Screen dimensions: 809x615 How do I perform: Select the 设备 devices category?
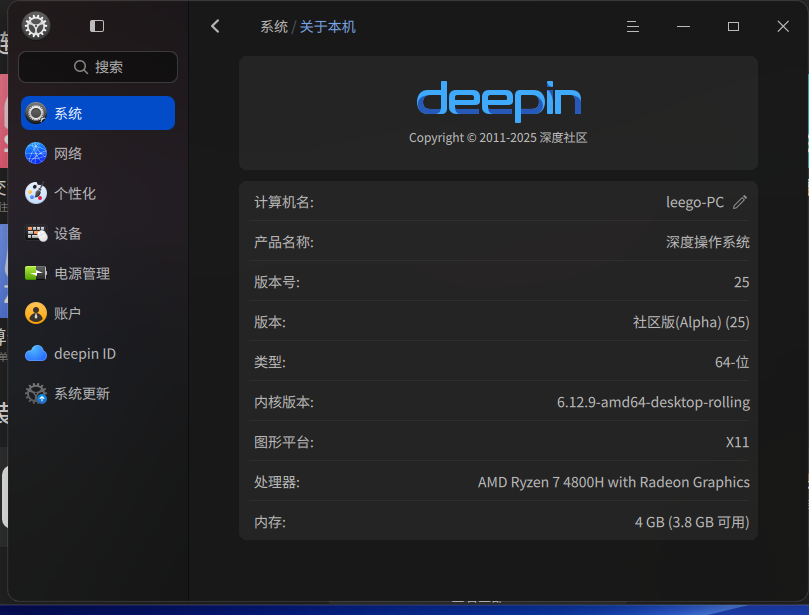(98, 233)
